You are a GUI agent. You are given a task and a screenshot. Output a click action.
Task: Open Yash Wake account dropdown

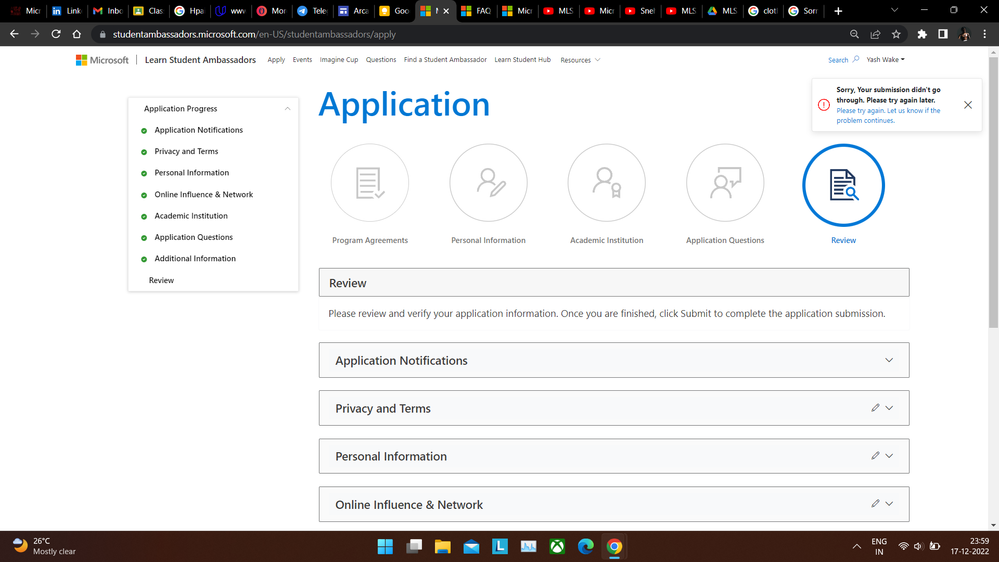886,59
